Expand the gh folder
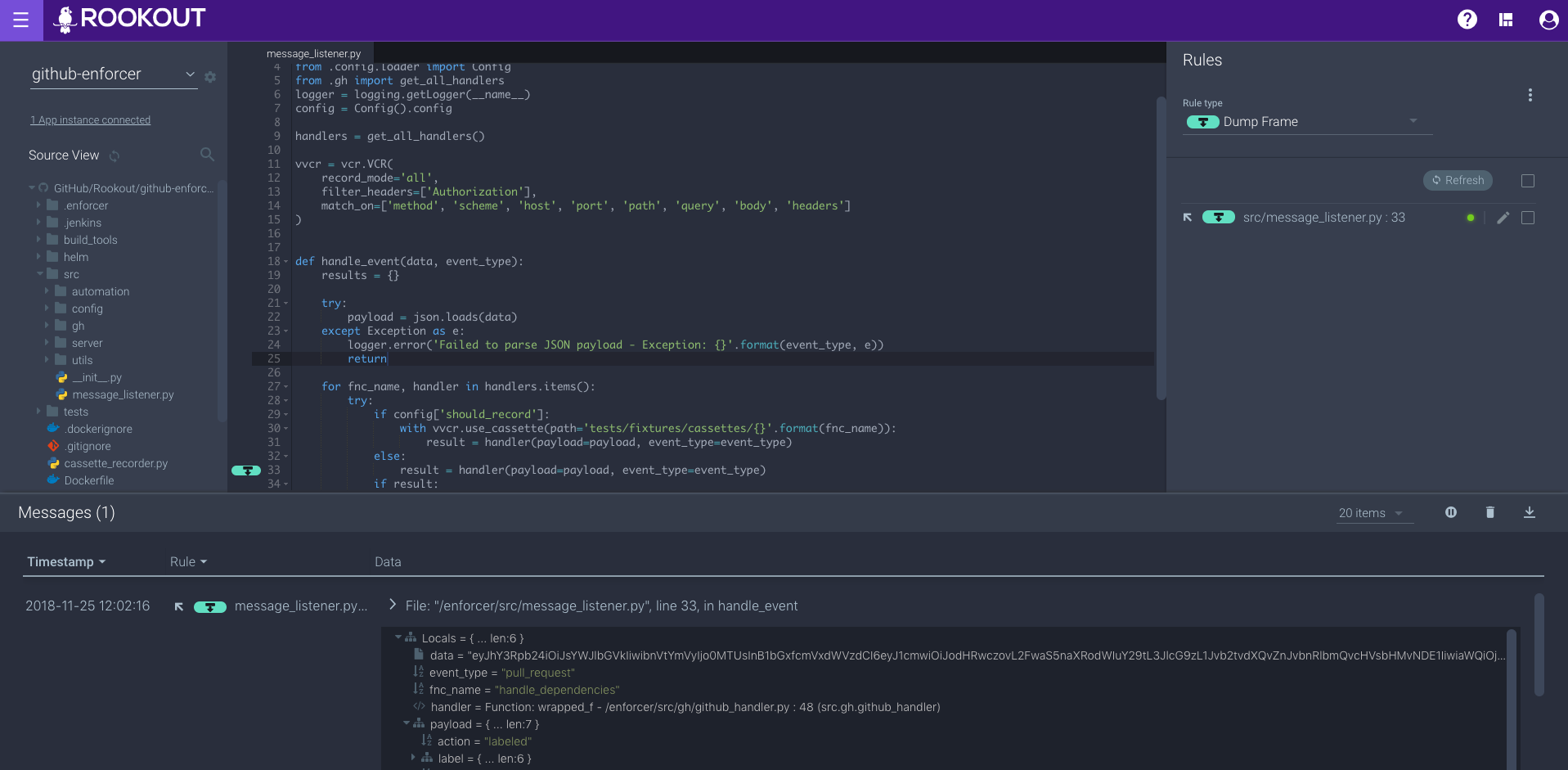The width and height of the screenshot is (1568, 770). coord(47,326)
